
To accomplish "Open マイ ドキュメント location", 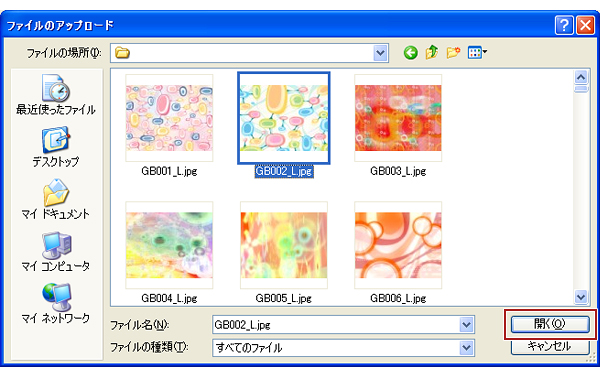I will pos(56,199).
